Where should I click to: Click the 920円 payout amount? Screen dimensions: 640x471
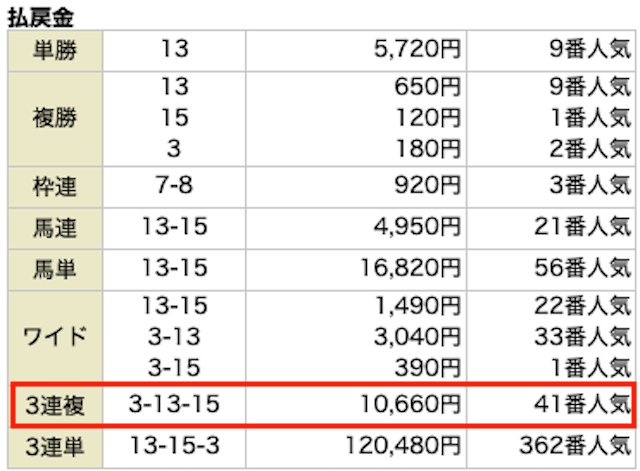[428, 188]
